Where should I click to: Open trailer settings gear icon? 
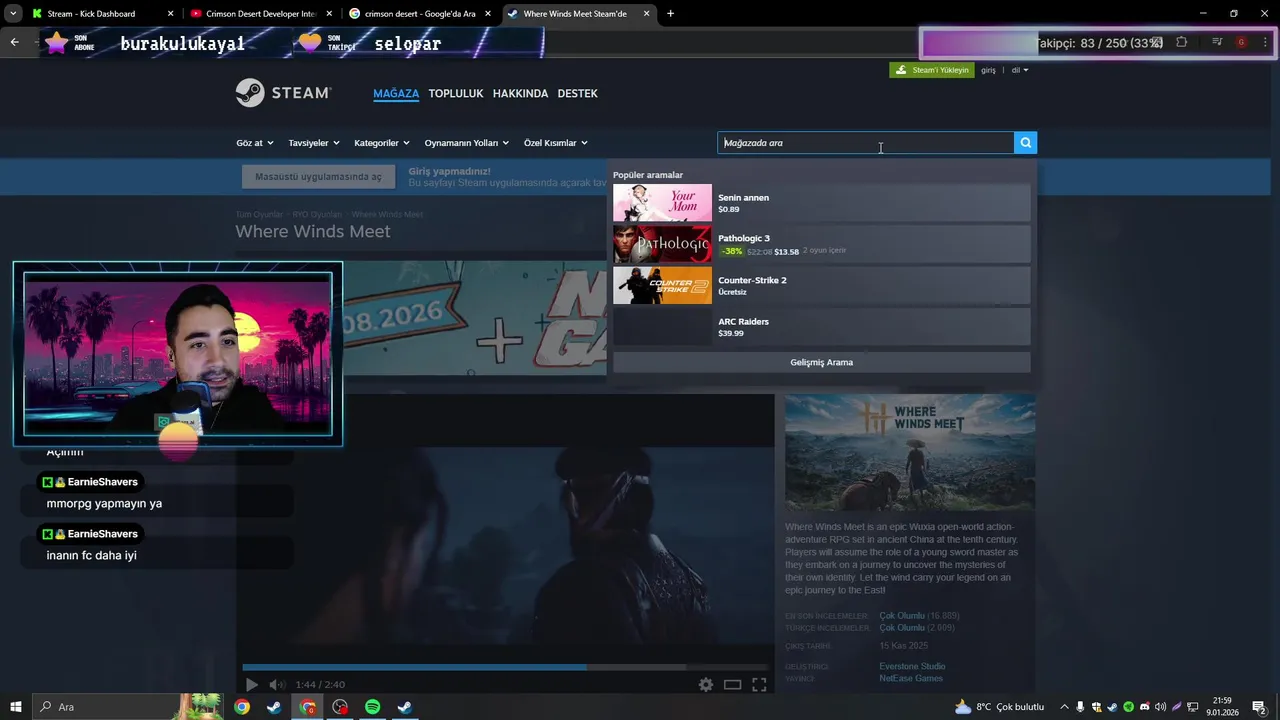(x=706, y=685)
